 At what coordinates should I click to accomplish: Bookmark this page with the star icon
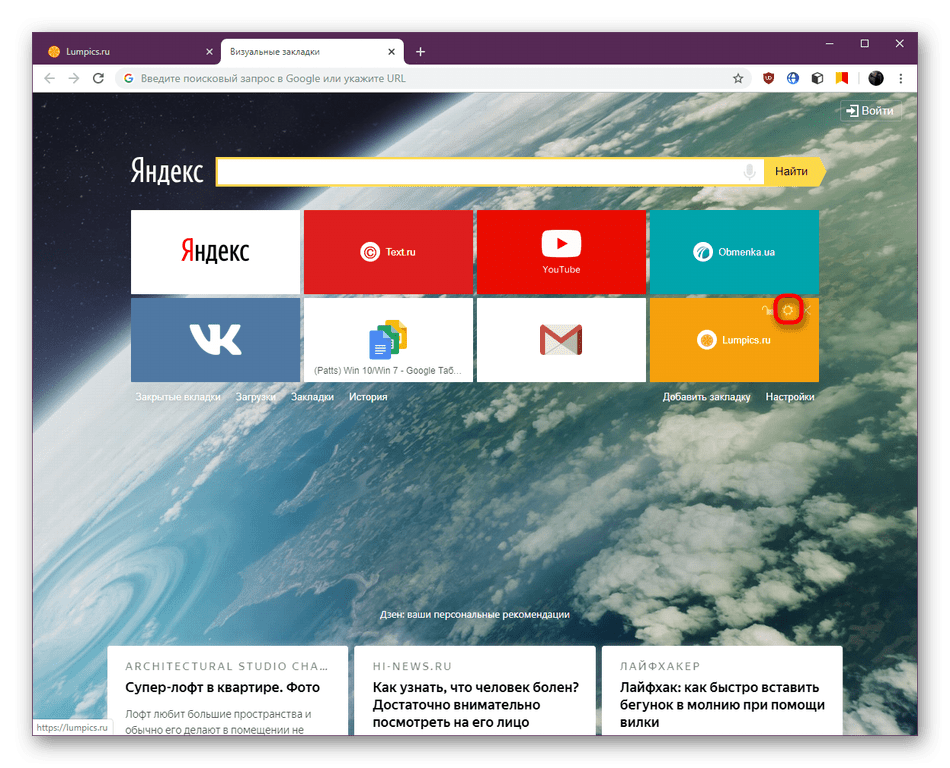click(x=738, y=78)
